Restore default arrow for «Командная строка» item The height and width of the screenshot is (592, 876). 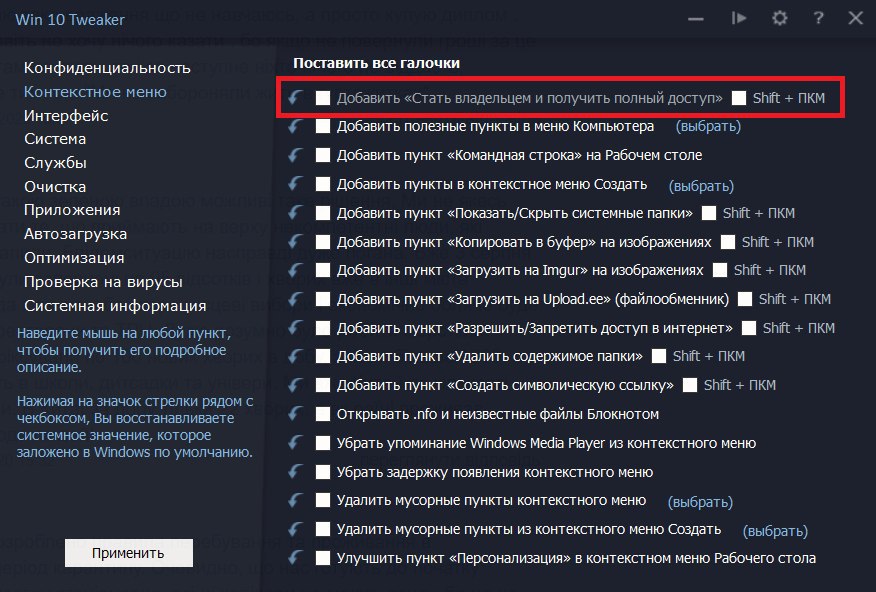pyautogui.click(x=296, y=155)
